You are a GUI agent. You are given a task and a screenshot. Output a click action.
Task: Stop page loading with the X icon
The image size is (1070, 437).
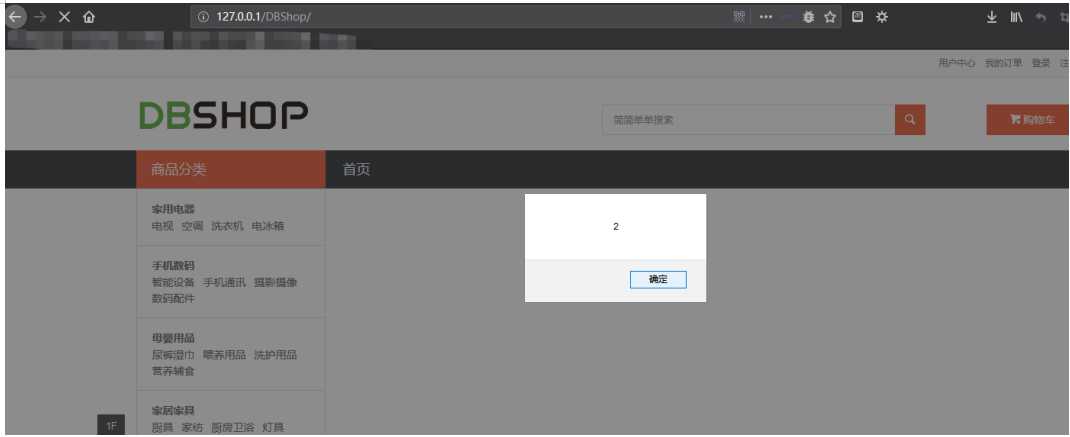point(64,18)
